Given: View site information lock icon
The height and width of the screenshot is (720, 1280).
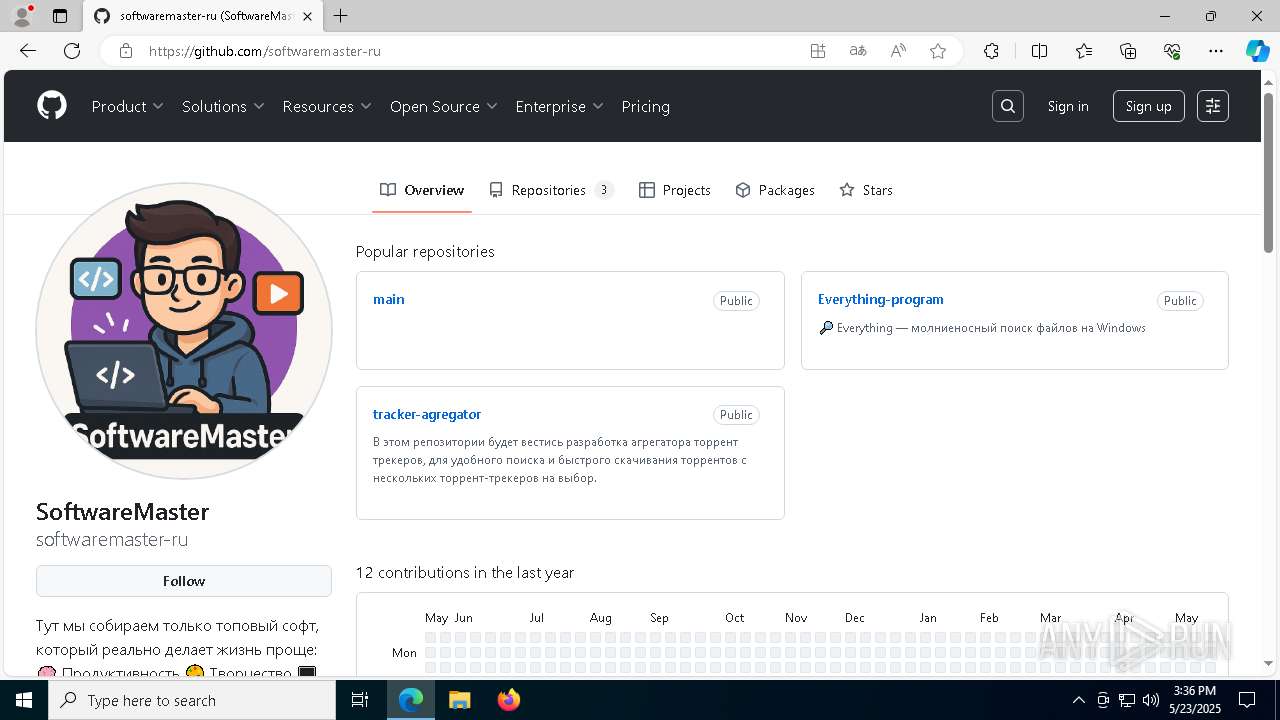Looking at the screenshot, I should coord(126,51).
